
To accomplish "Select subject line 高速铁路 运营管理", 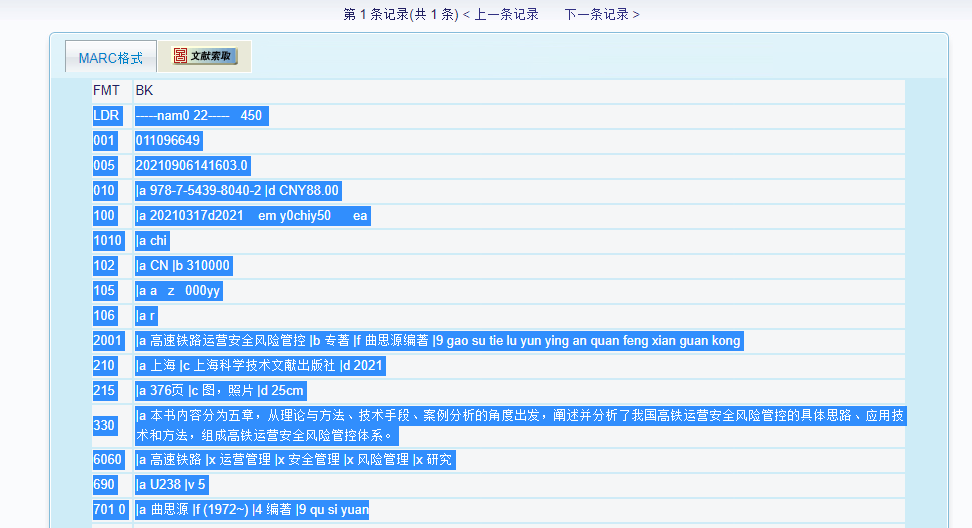I will pyautogui.click(x=295, y=459).
